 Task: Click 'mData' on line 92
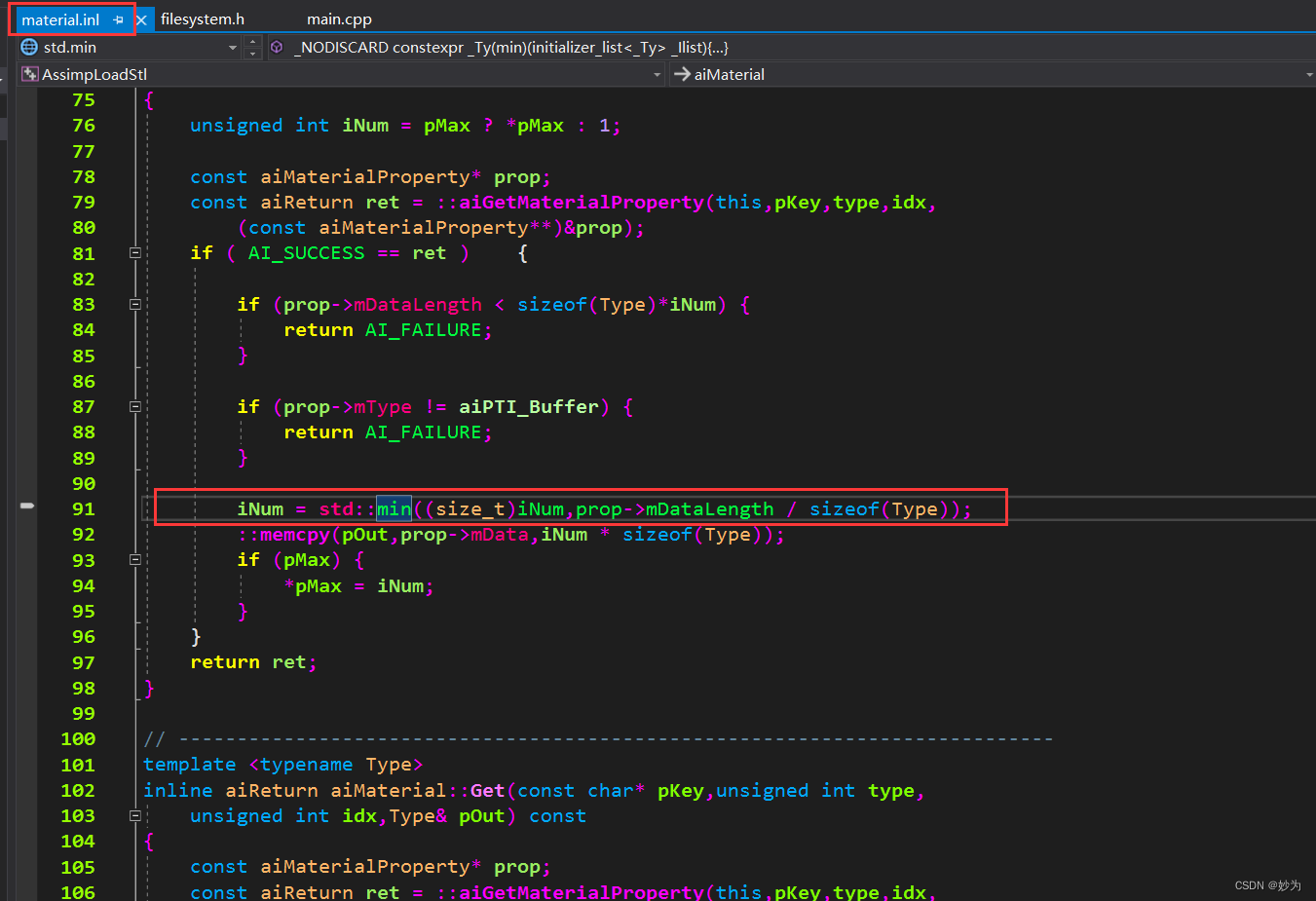500,535
